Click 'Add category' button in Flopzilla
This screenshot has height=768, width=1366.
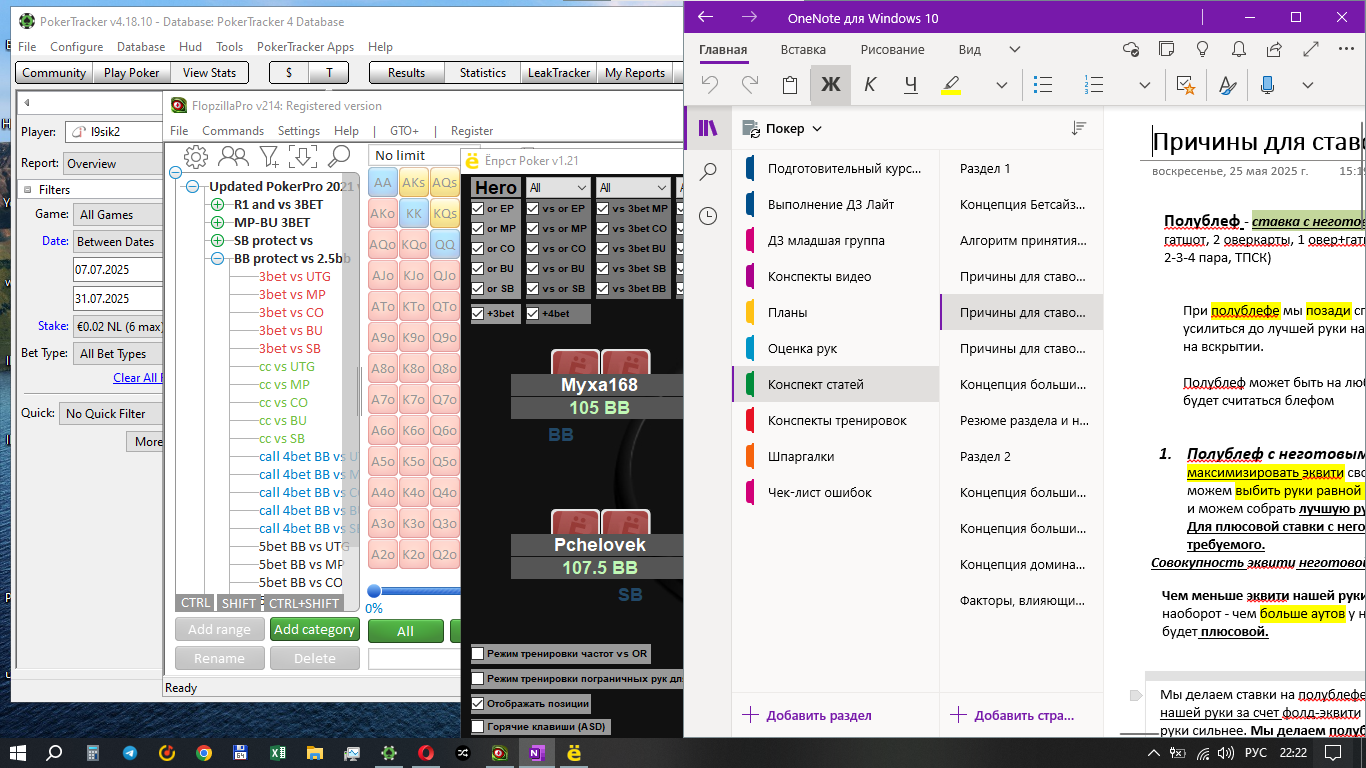(314, 629)
